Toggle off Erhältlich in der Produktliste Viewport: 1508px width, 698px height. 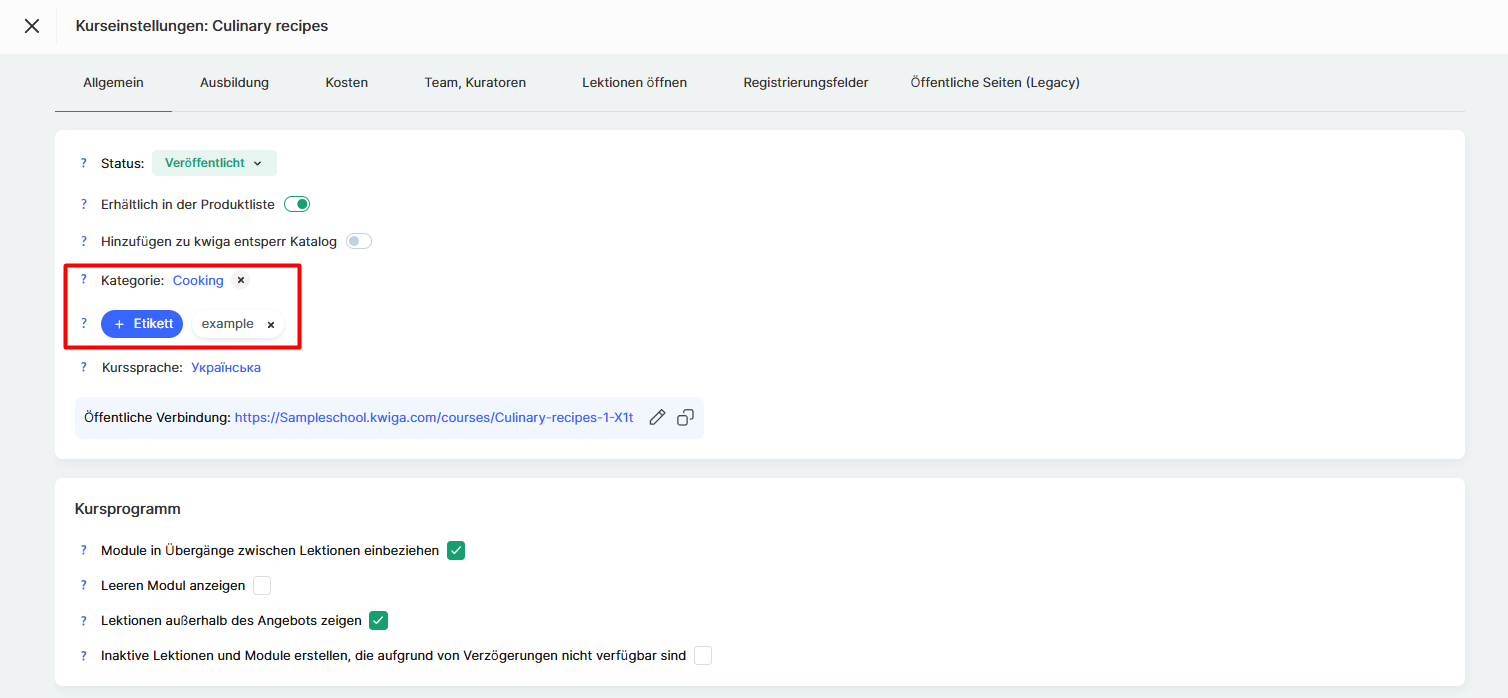click(297, 204)
